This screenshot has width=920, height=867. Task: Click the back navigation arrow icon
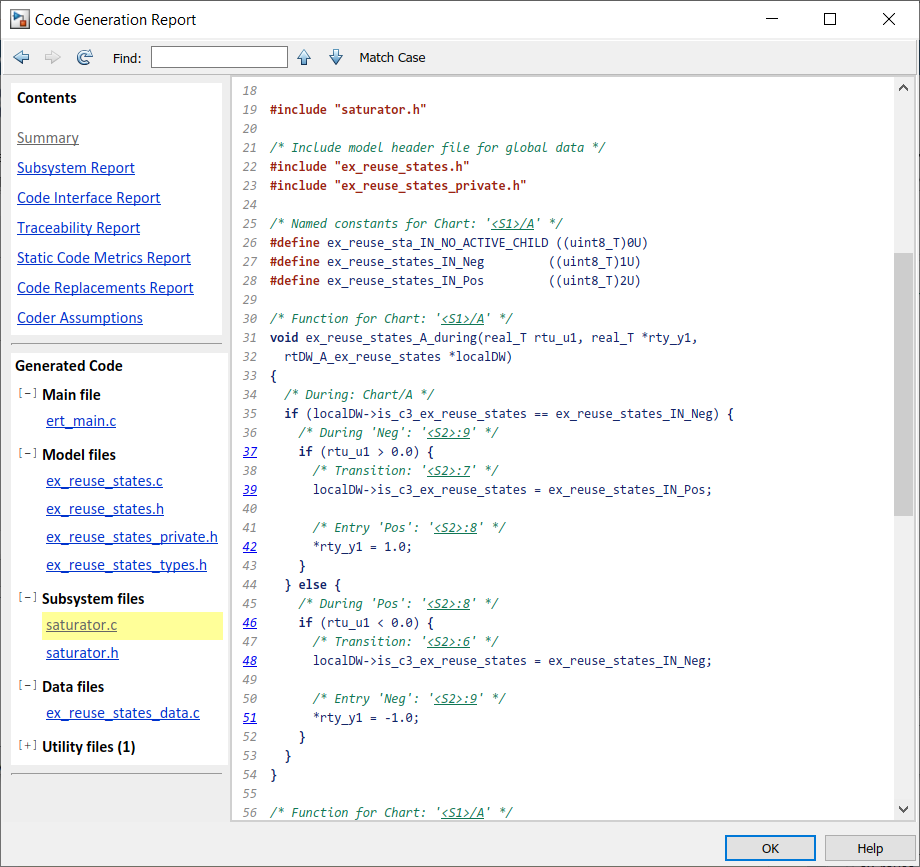(21, 58)
